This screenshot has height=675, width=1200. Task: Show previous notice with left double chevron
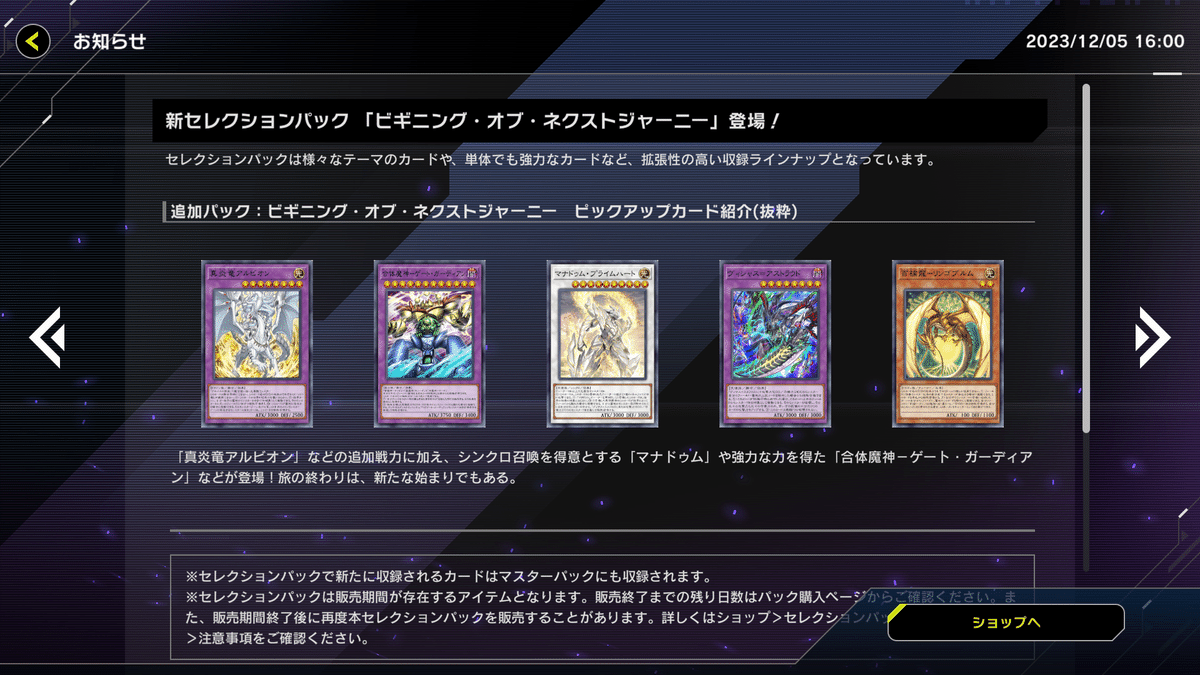(x=46, y=339)
